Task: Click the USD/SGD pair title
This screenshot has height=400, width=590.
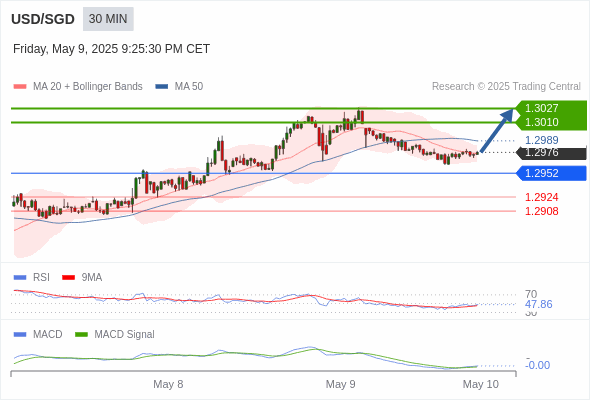Action: tap(43, 19)
